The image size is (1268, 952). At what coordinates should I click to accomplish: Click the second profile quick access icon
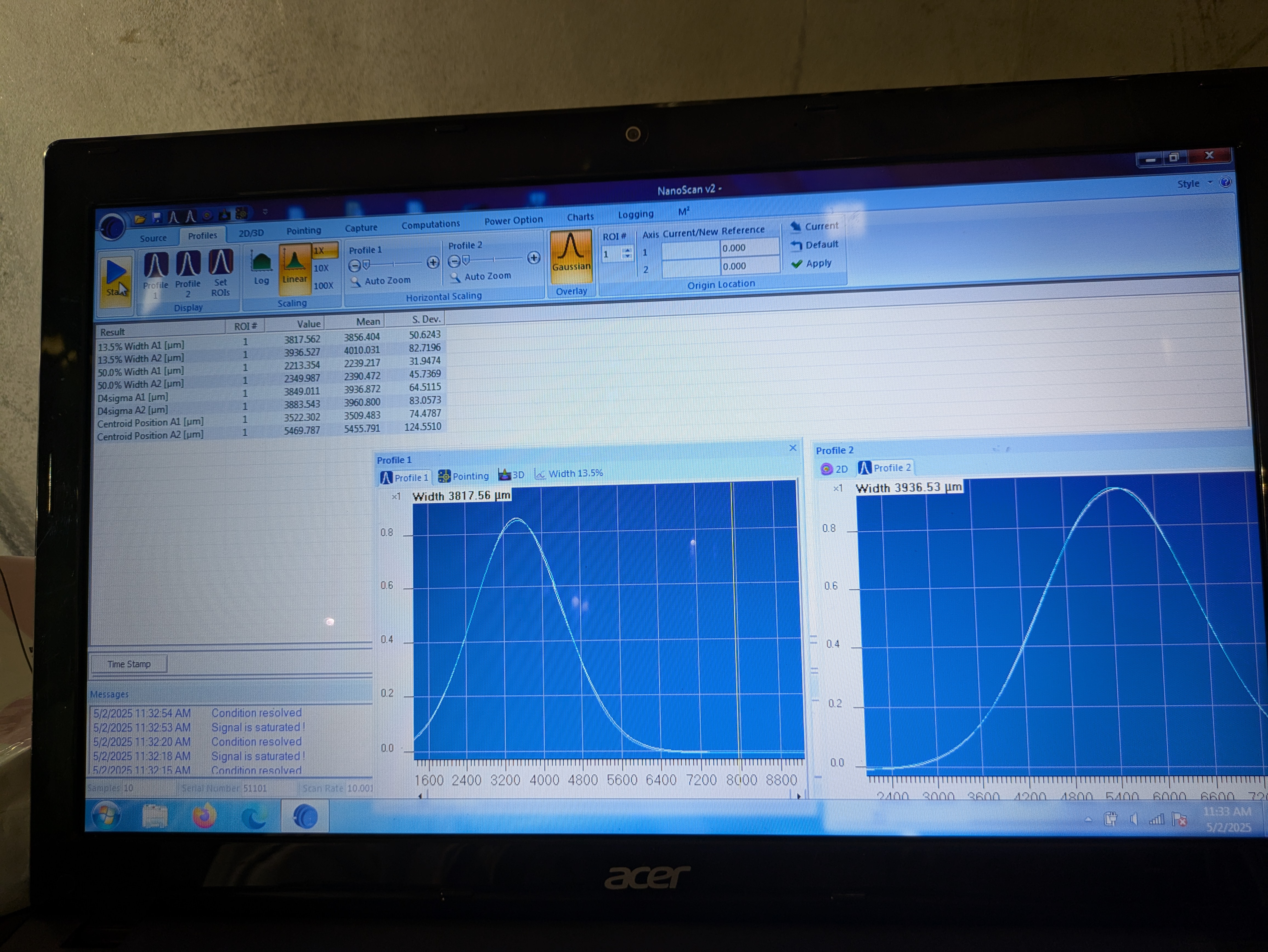click(190, 216)
